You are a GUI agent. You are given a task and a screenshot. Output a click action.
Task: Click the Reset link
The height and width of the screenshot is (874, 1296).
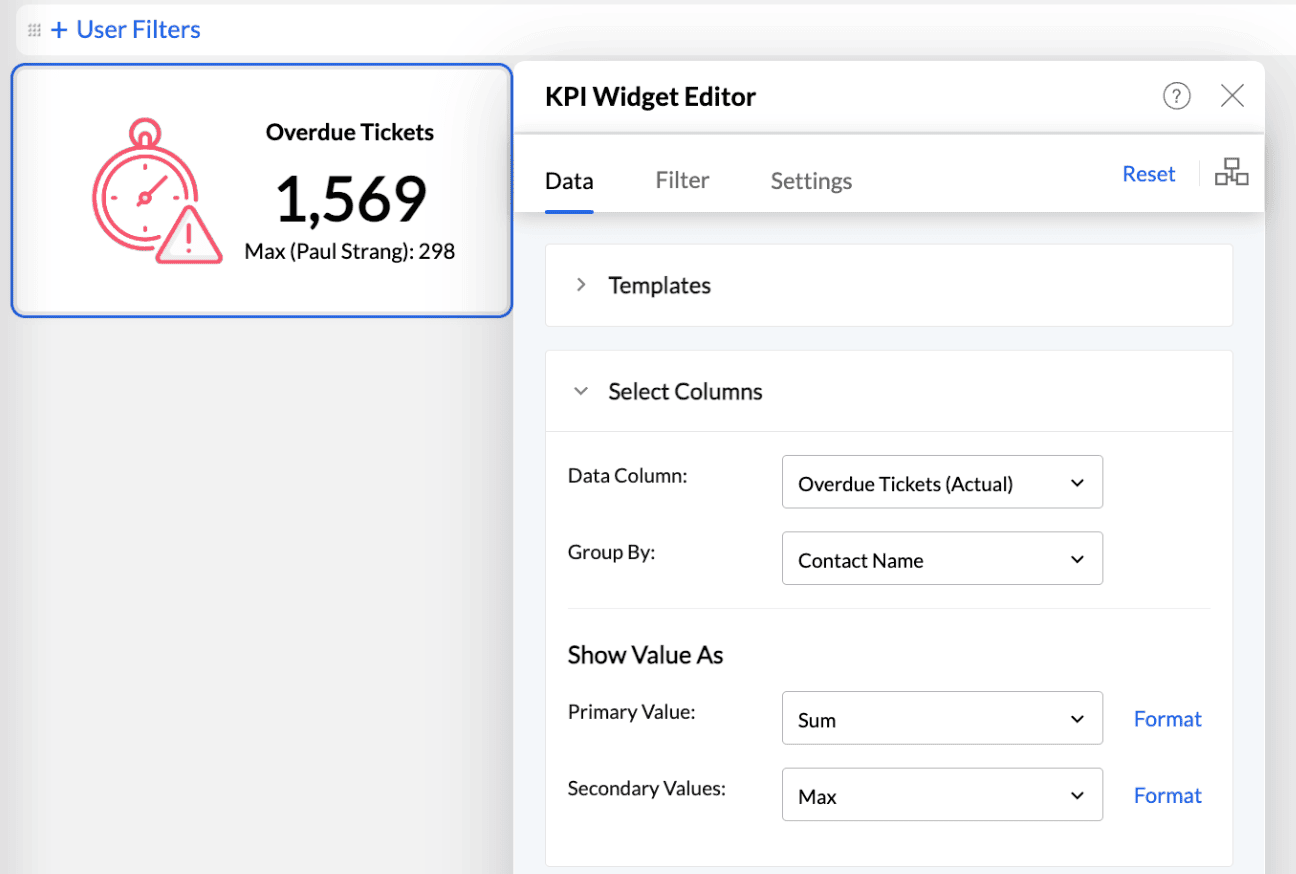coord(1148,174)
